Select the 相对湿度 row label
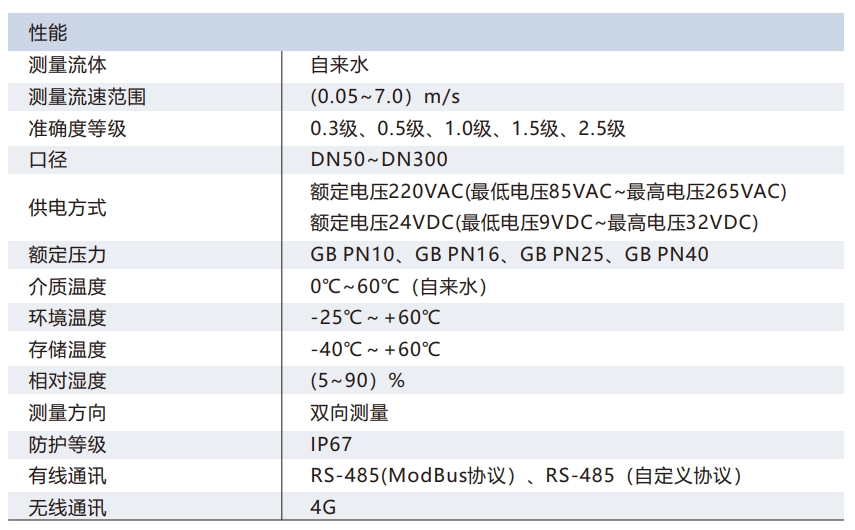The width and height of the screenshot is (855, 530). (68, 381)
